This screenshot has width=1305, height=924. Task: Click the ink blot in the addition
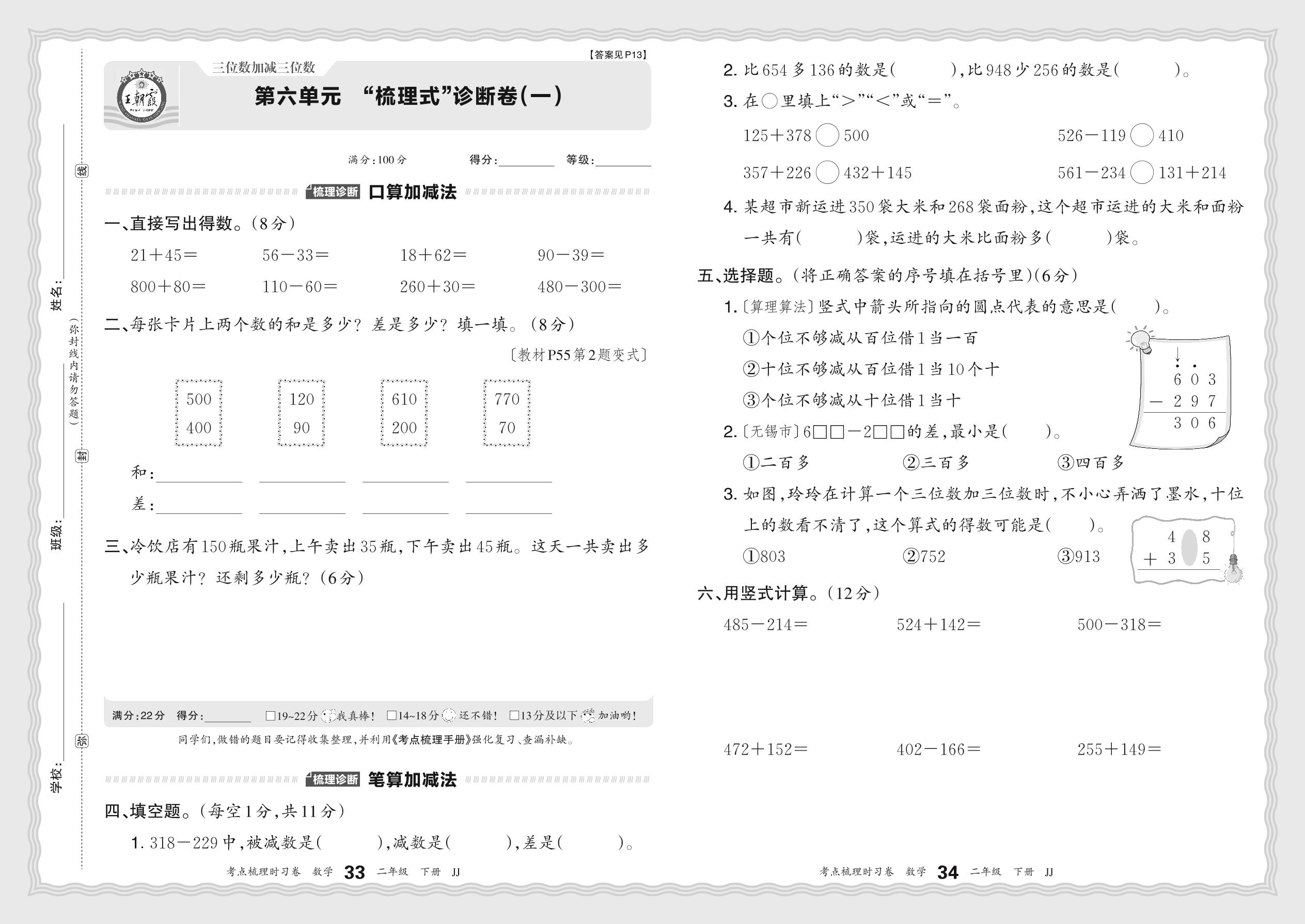pyautogui.click(x=1189, y=547)
